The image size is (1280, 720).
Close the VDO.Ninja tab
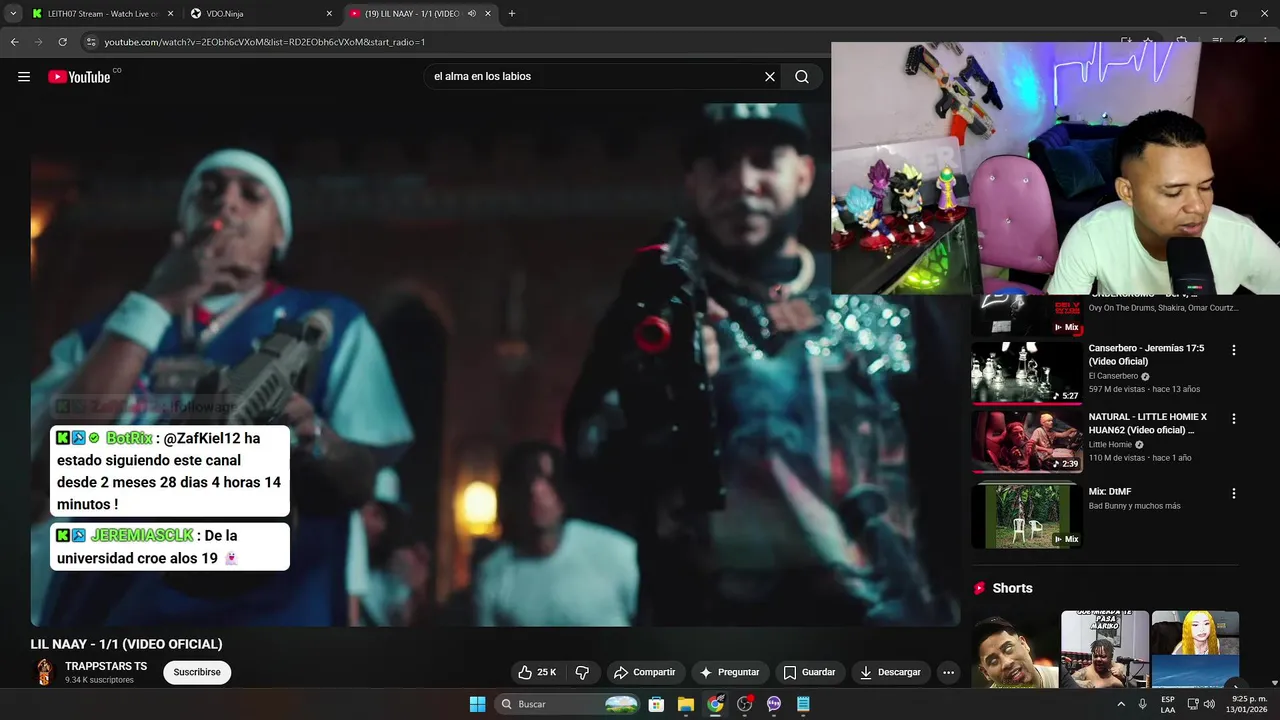pyautogui.click(x=329, y=14)
